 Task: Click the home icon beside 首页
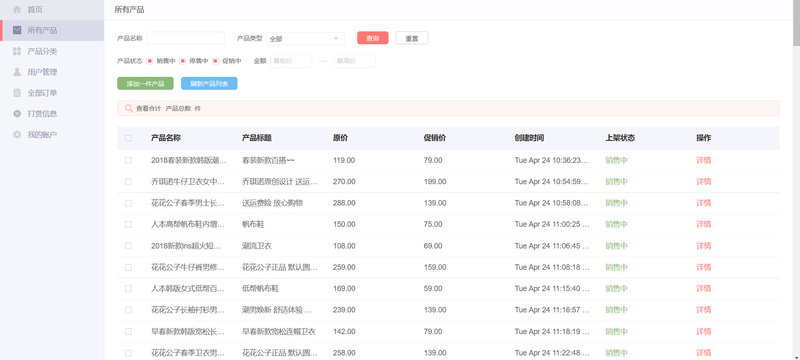[x=17, y=9]
